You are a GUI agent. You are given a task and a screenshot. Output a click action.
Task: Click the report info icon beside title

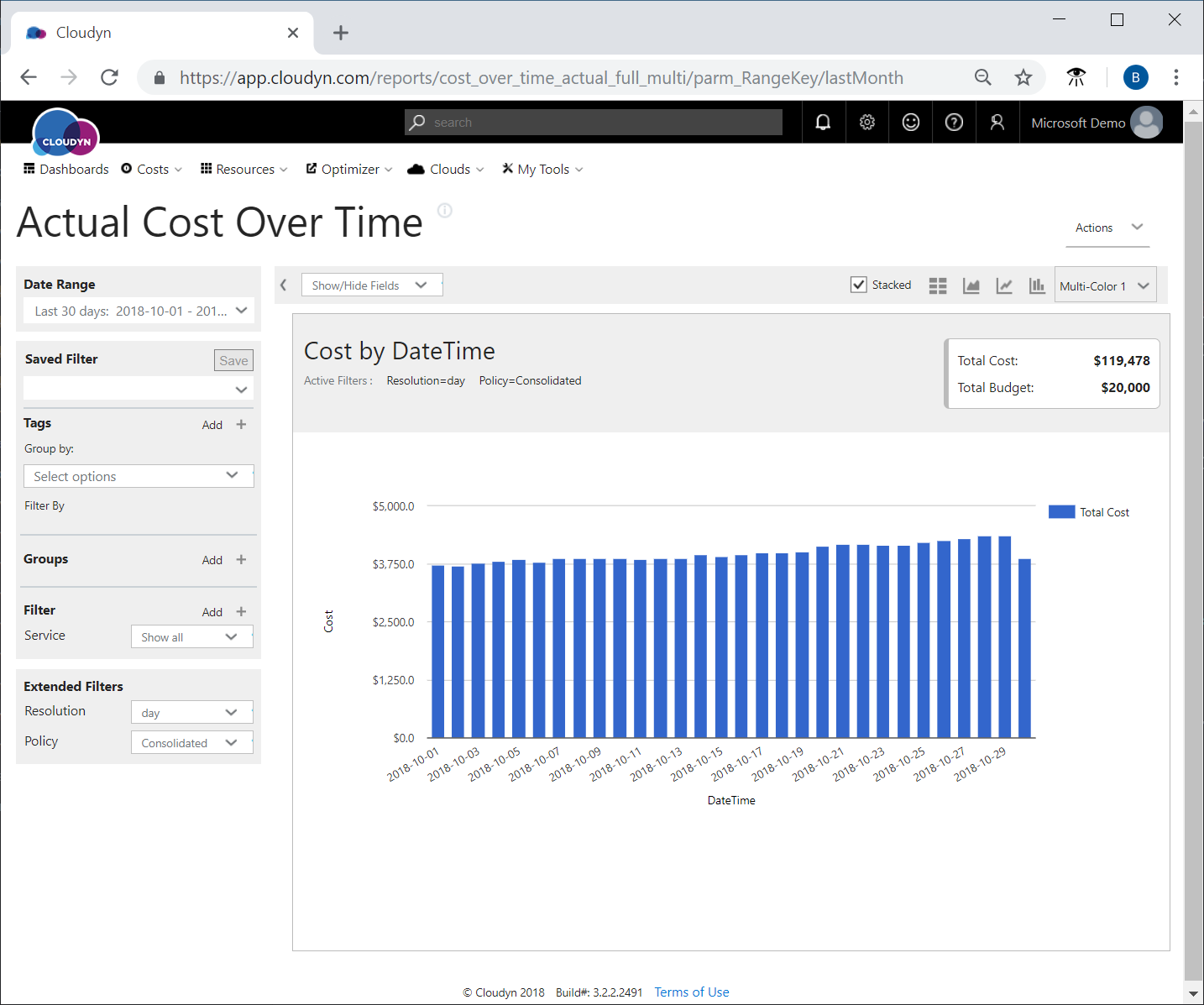click(x=445, y=211)
